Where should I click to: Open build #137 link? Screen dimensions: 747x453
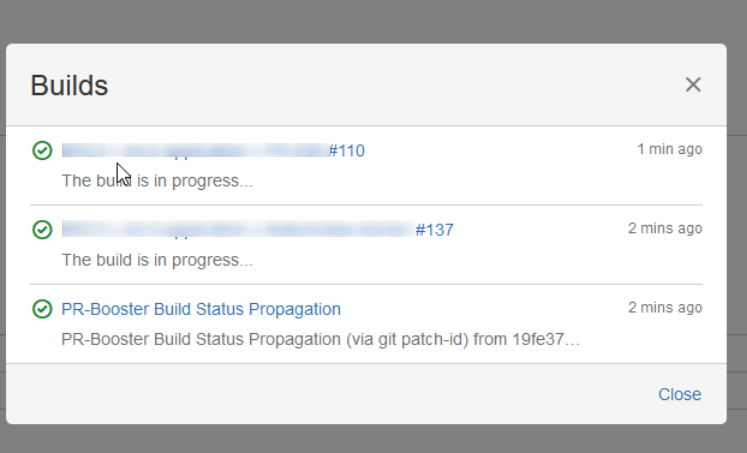pos(434,230)
